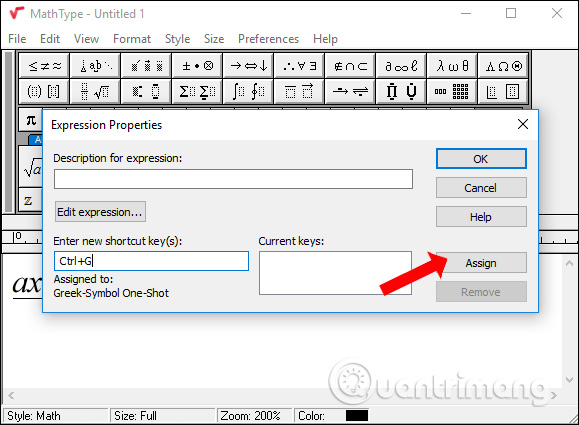Open the relational symbols palette (≤≠≈)

click(x=44, y=66)
